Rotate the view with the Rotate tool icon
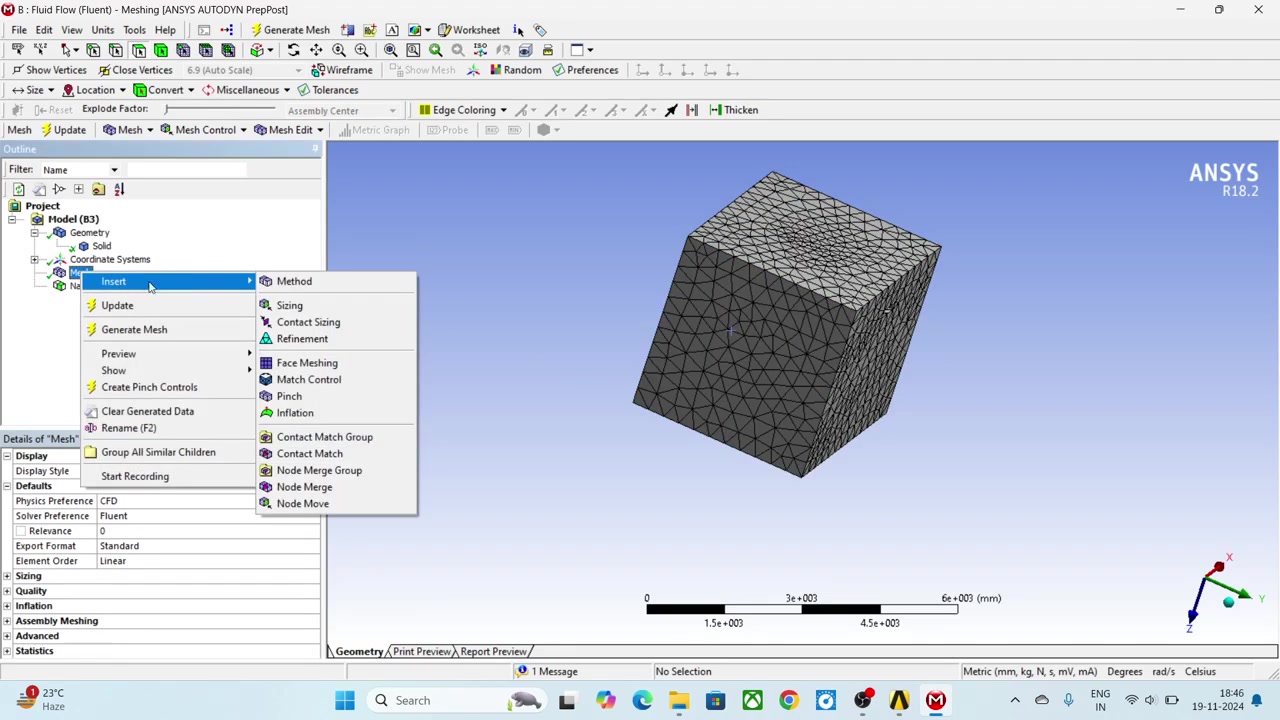 click(293, 50)
